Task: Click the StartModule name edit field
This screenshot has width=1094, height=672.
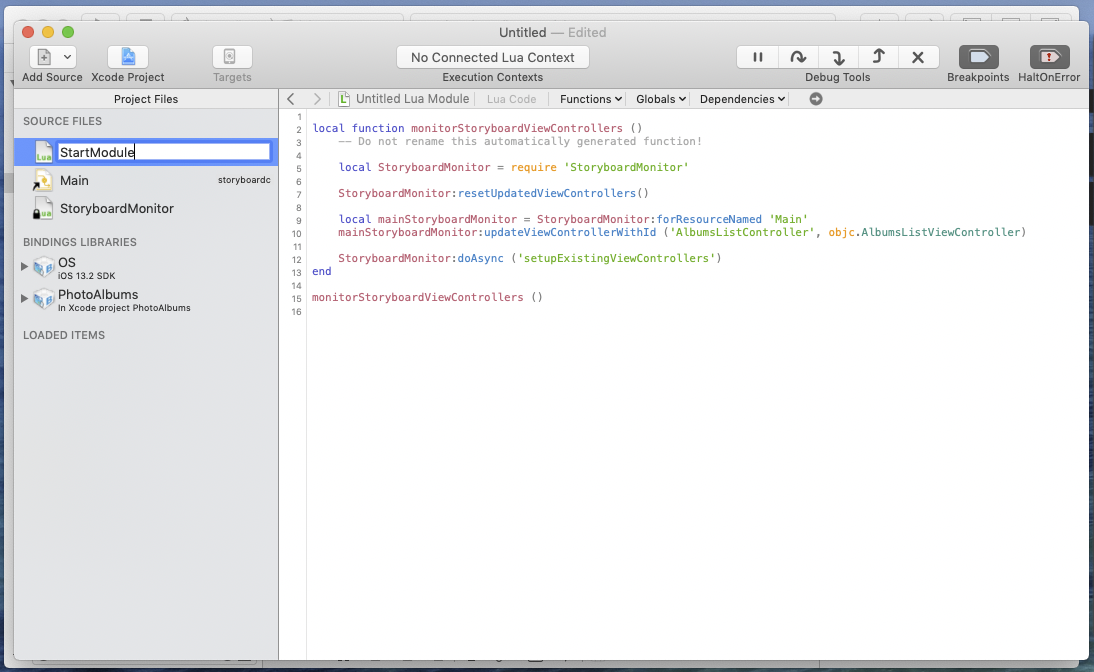Action: (163, 152)
